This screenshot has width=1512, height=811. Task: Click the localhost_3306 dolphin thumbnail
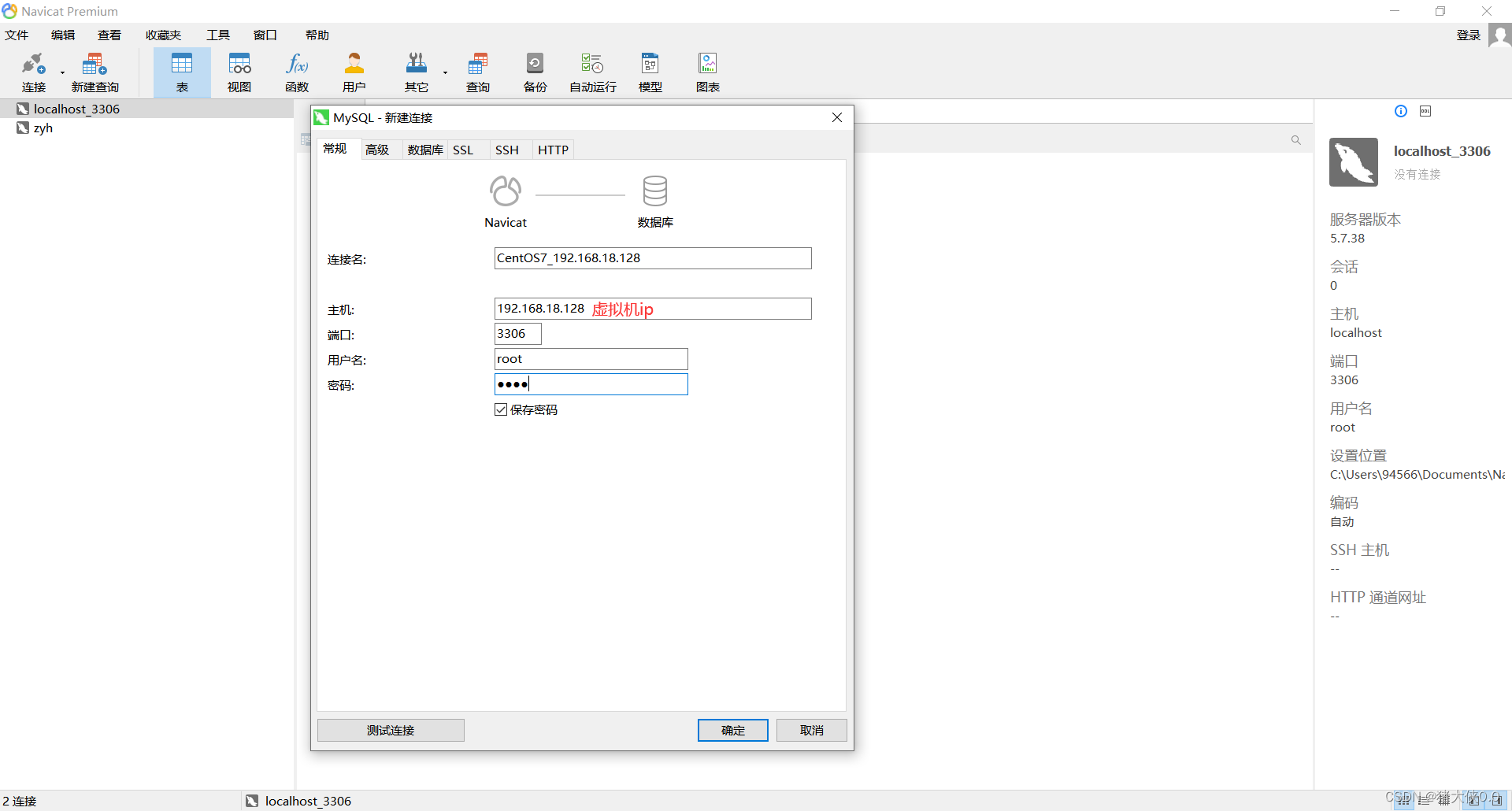click(x=1354, y=162)
